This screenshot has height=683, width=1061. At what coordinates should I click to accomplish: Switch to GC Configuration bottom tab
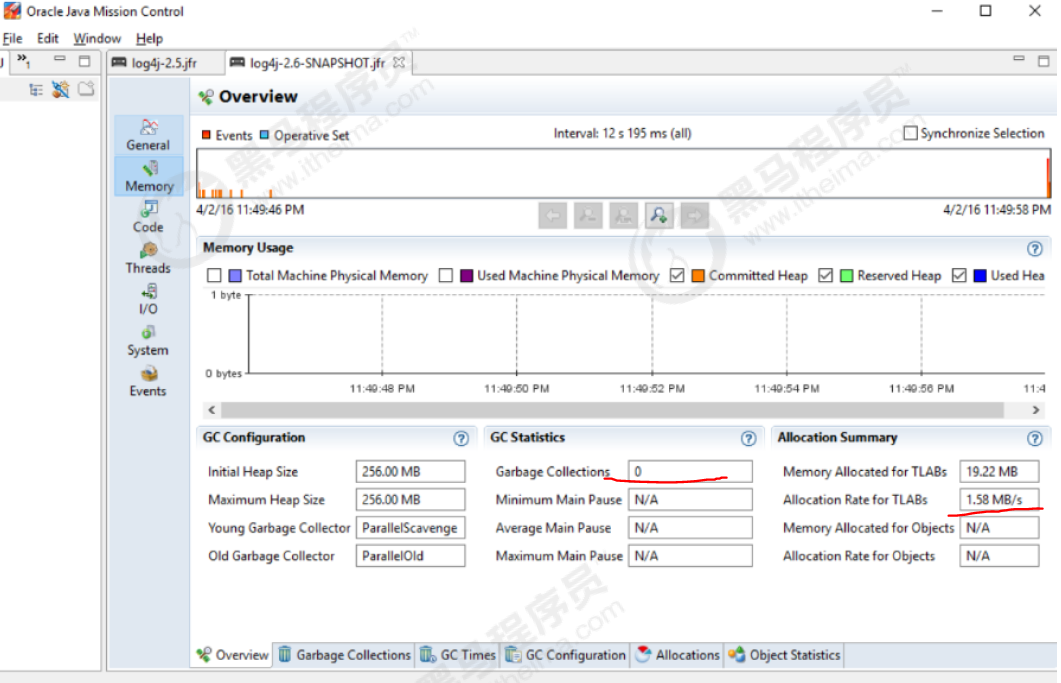click(x=566, y=655)
